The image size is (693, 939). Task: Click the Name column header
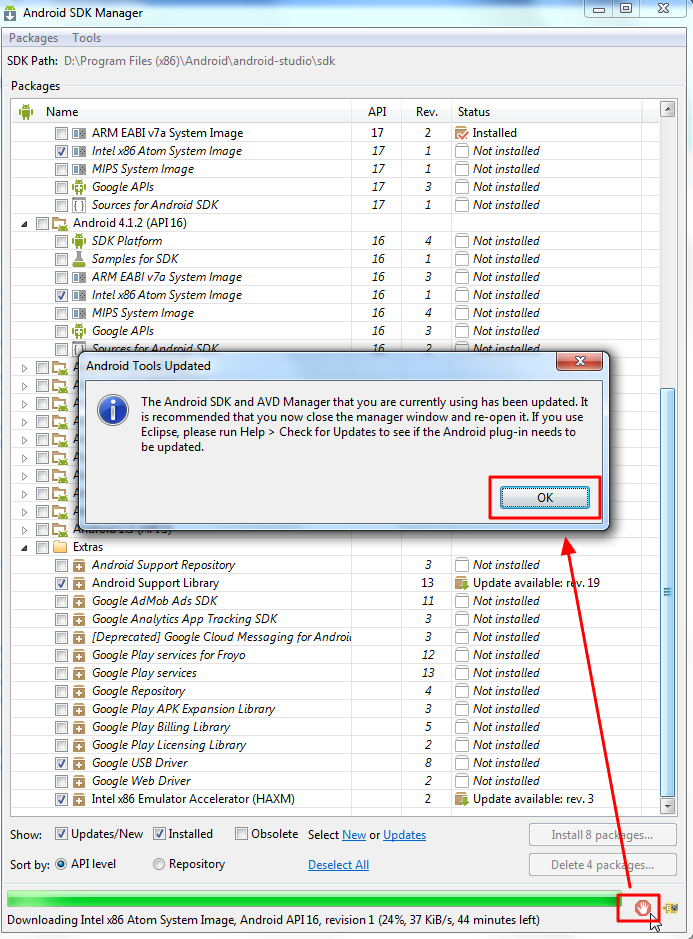tap(62, 112)
